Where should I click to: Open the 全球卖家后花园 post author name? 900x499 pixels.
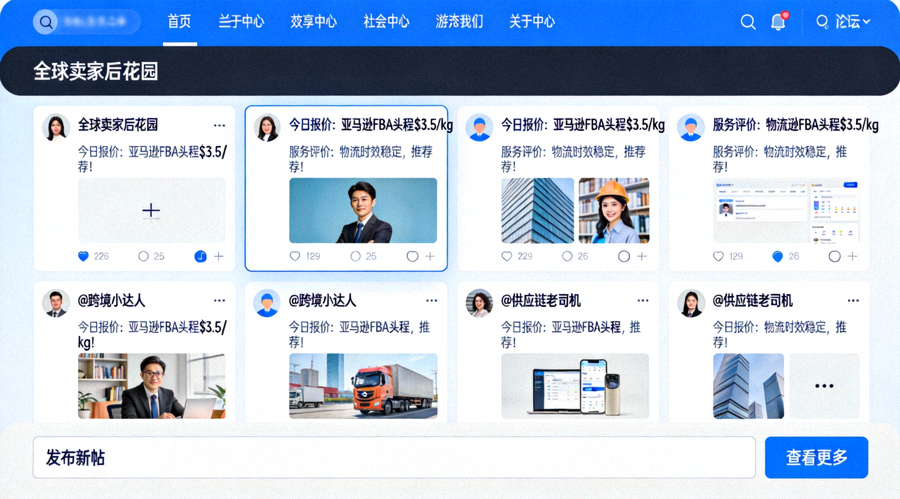[x=118, y=125]
